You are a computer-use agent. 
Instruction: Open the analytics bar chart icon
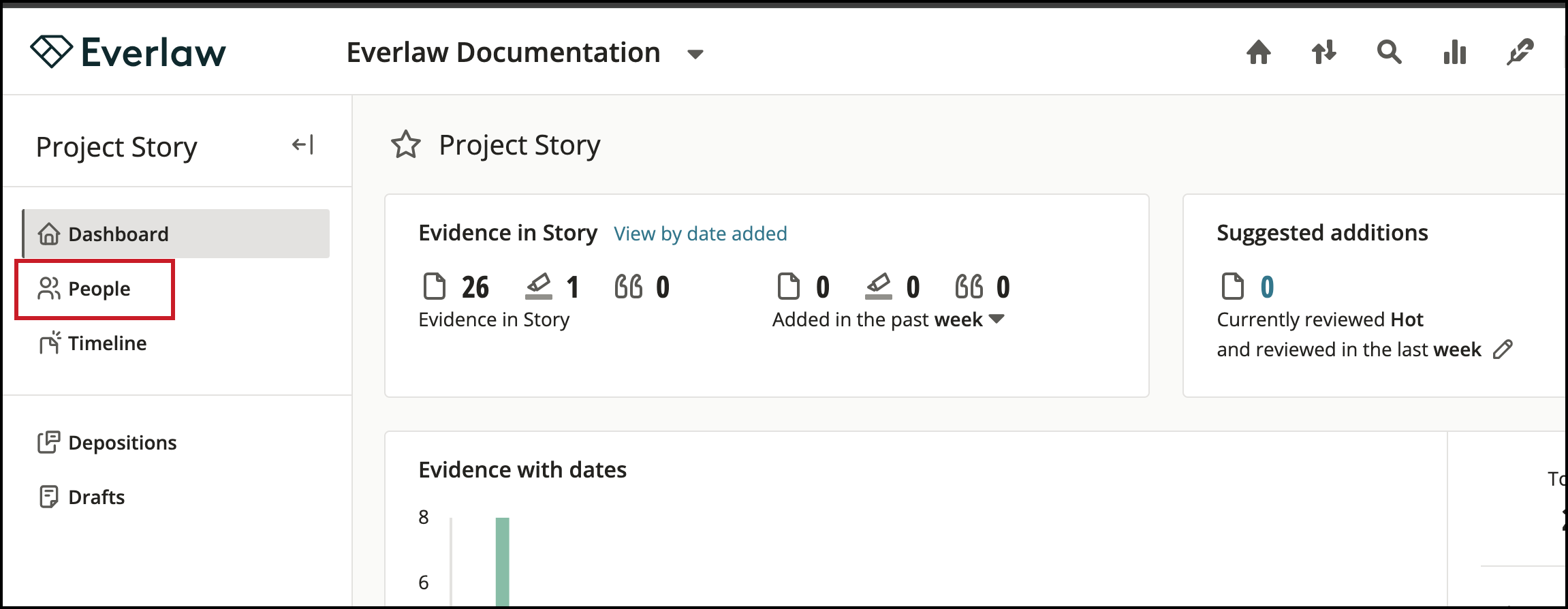1454,52
